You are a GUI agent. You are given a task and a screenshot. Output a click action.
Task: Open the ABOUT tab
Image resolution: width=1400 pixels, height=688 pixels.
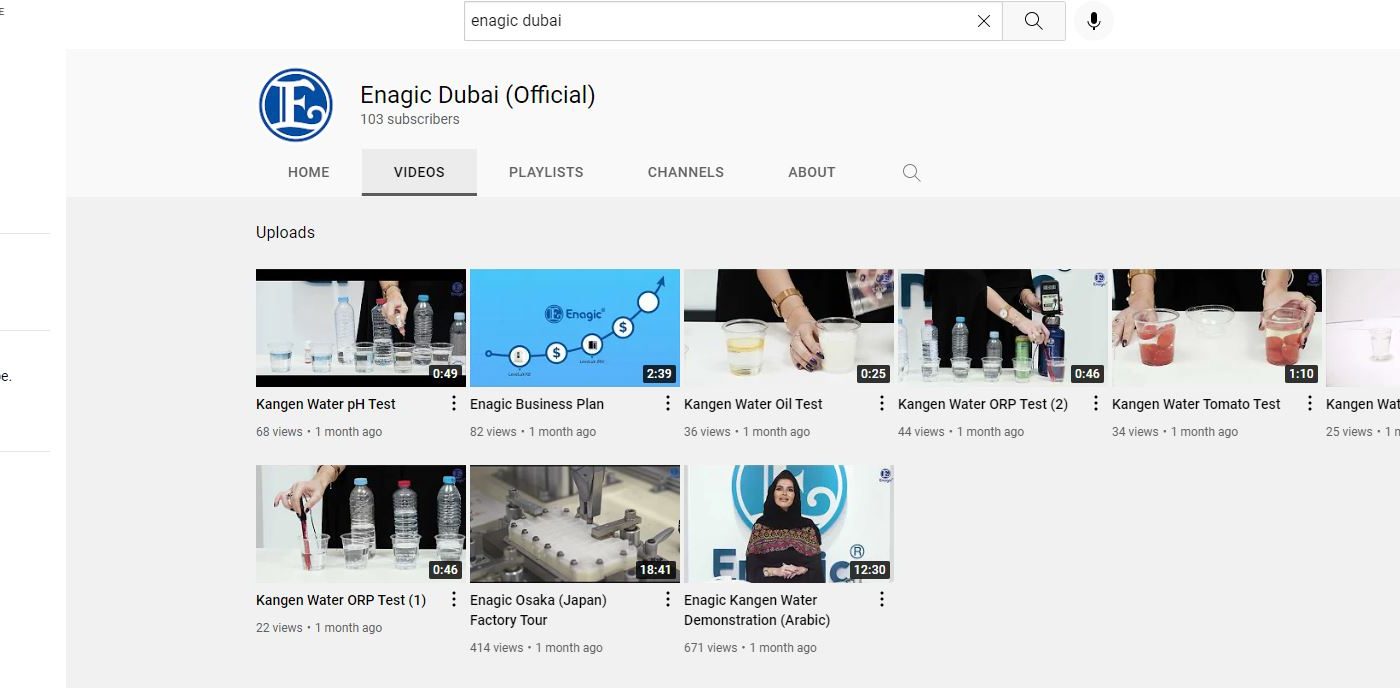pyautogui.click(x=812, y=172)
